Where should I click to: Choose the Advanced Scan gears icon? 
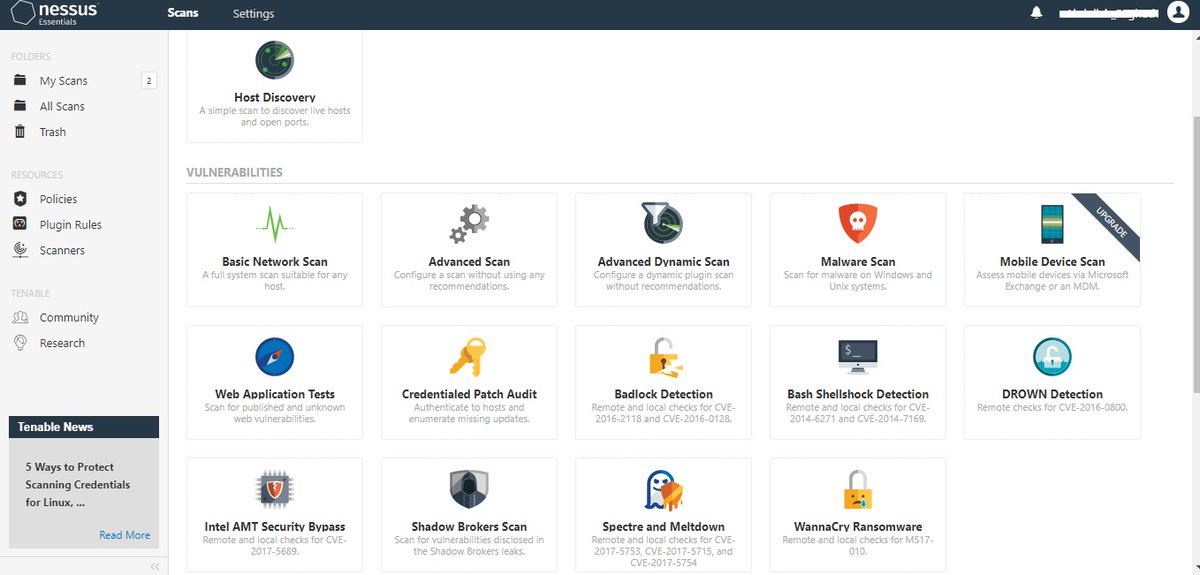(469, 224)
